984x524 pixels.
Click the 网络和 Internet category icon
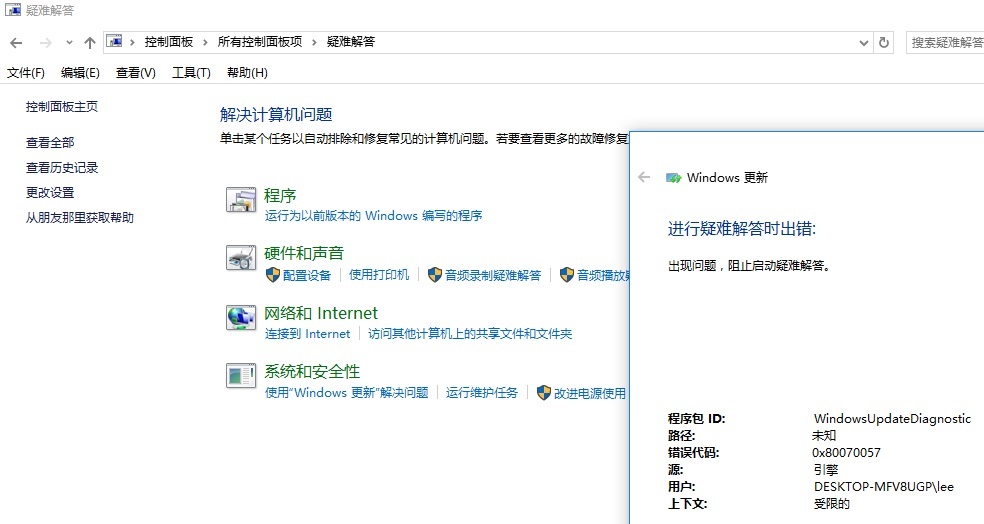(x=241, y=318)
